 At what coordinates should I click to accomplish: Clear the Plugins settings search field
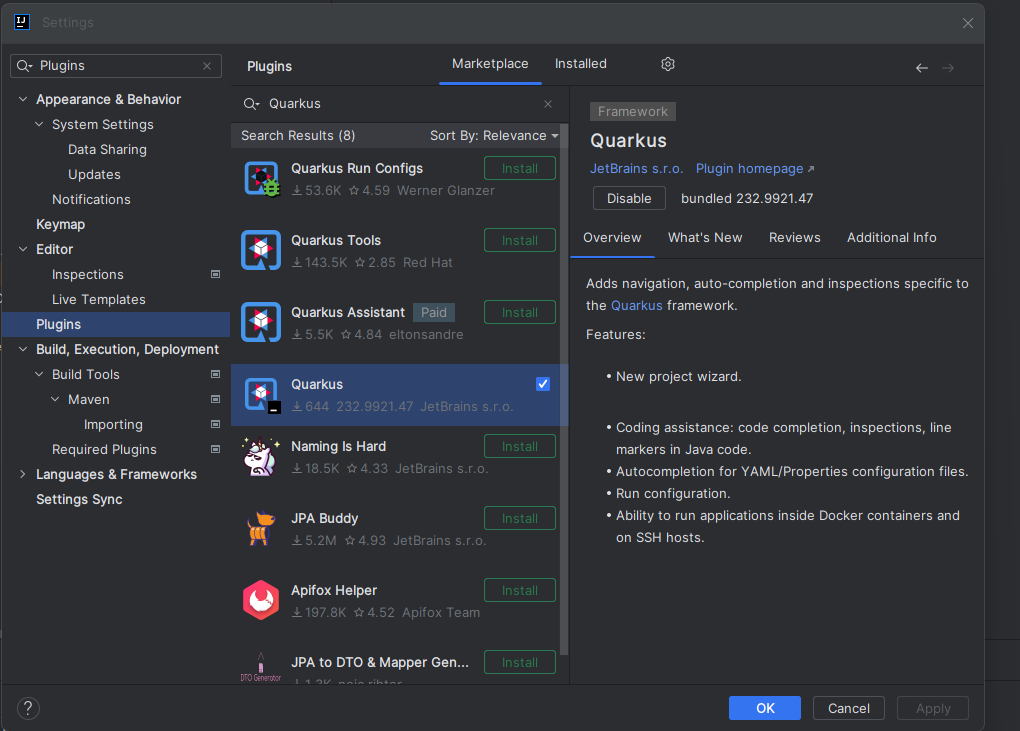(207, 66)
